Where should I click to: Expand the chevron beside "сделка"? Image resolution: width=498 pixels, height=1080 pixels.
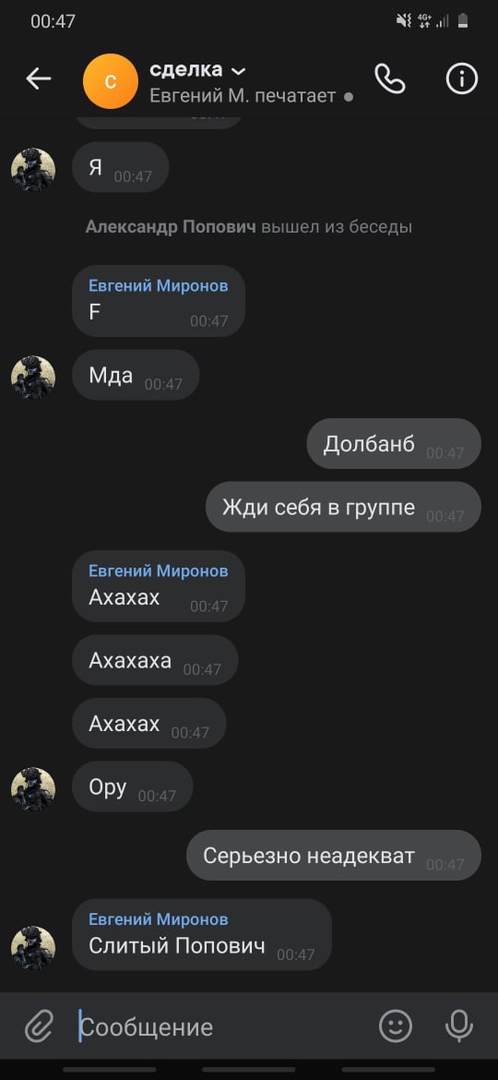pyautogui.click(x=238, y=71)
